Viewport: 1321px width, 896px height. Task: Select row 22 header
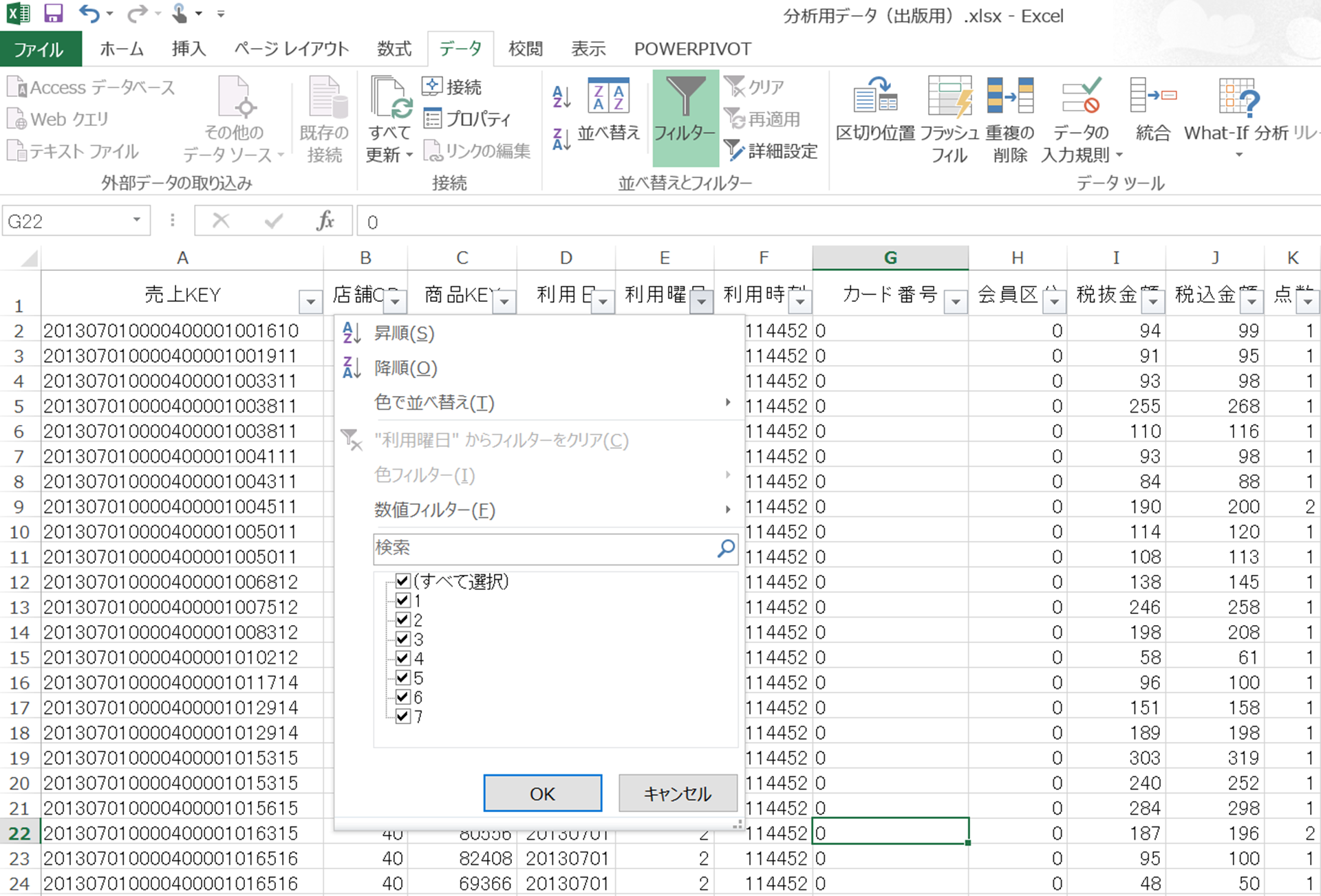(19, 833)
